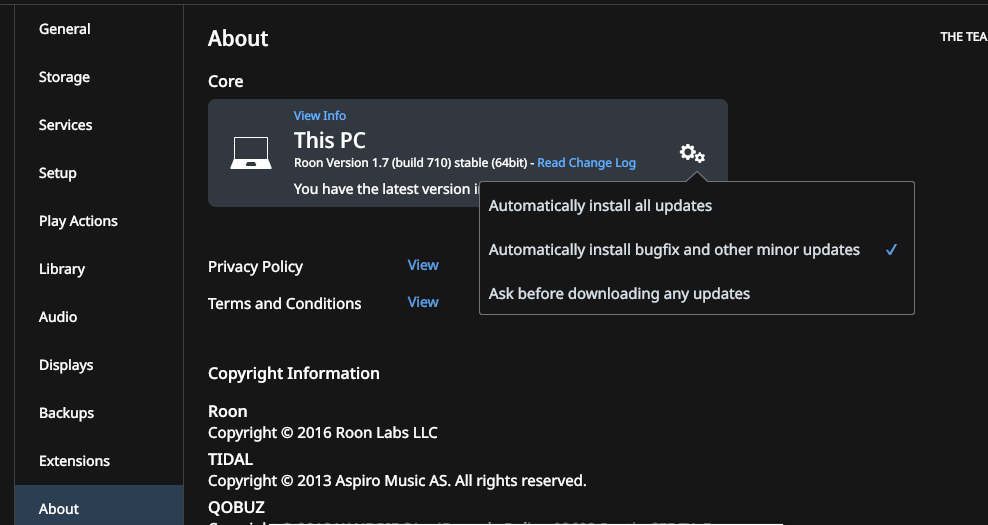
Task: Click You have the latest version text
Action: (x=386, y=189)
